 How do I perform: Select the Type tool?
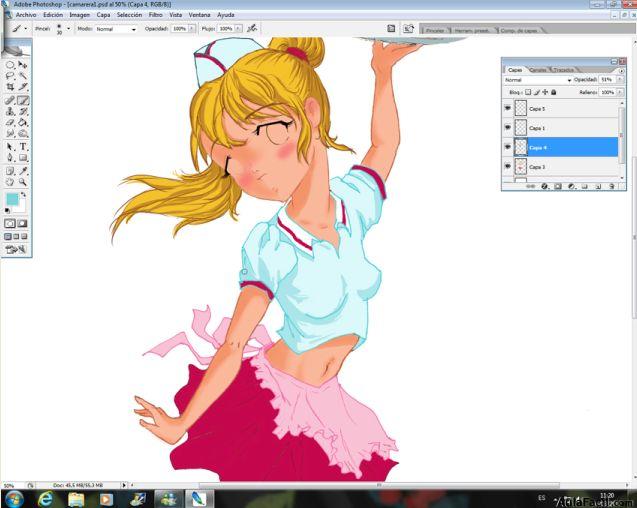pos(23,147)
